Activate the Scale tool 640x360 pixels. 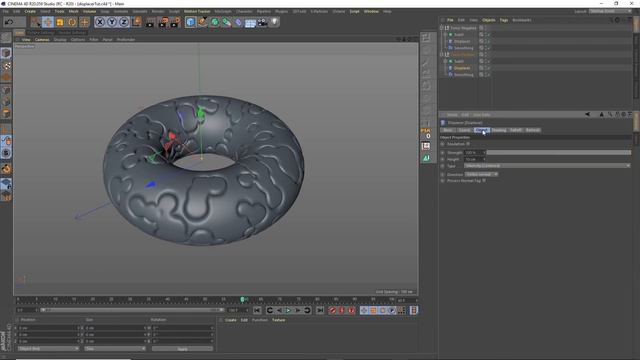pyautogui.click(x=60, y=22)
